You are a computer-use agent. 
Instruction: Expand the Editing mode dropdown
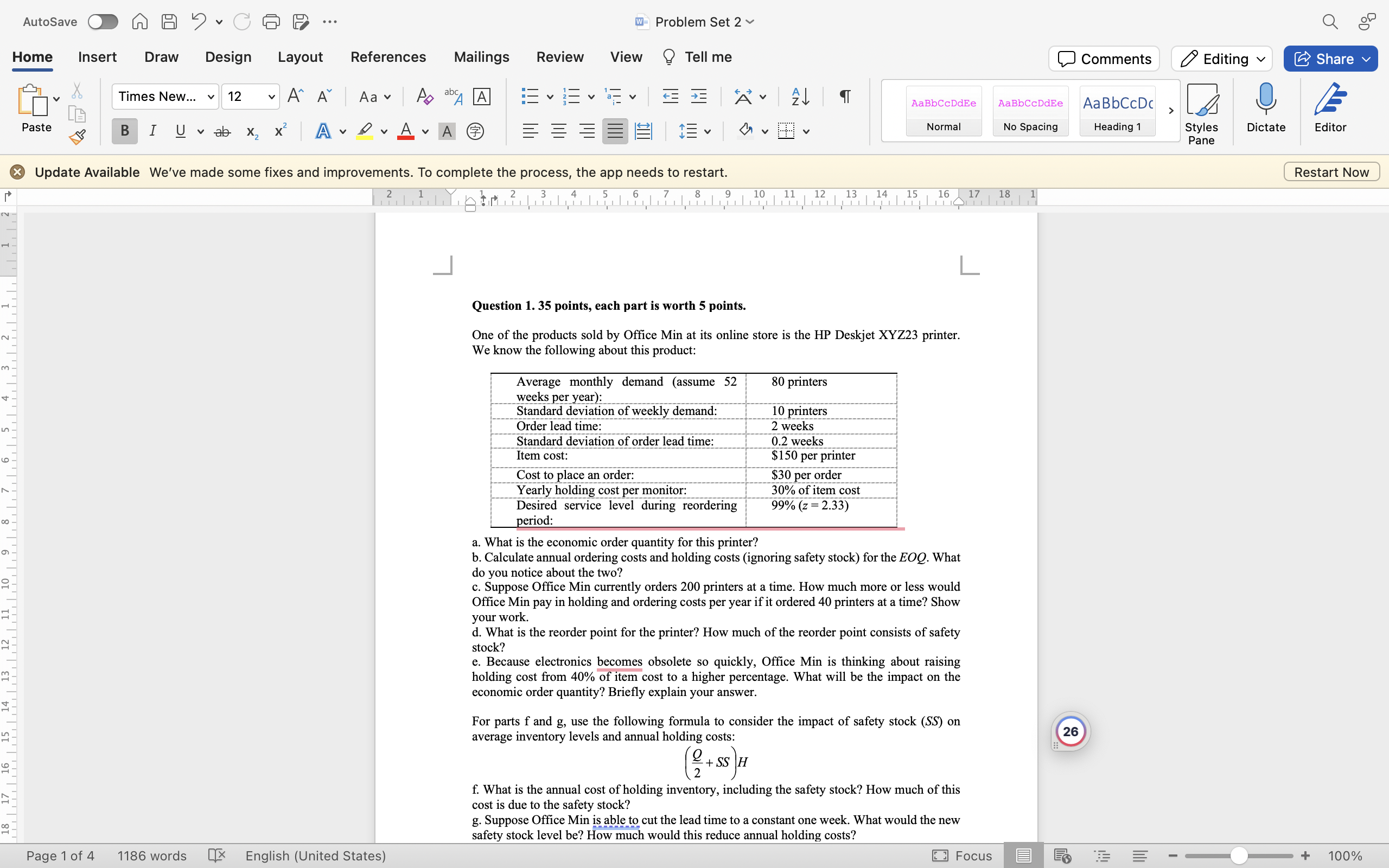pos(1222,59)
